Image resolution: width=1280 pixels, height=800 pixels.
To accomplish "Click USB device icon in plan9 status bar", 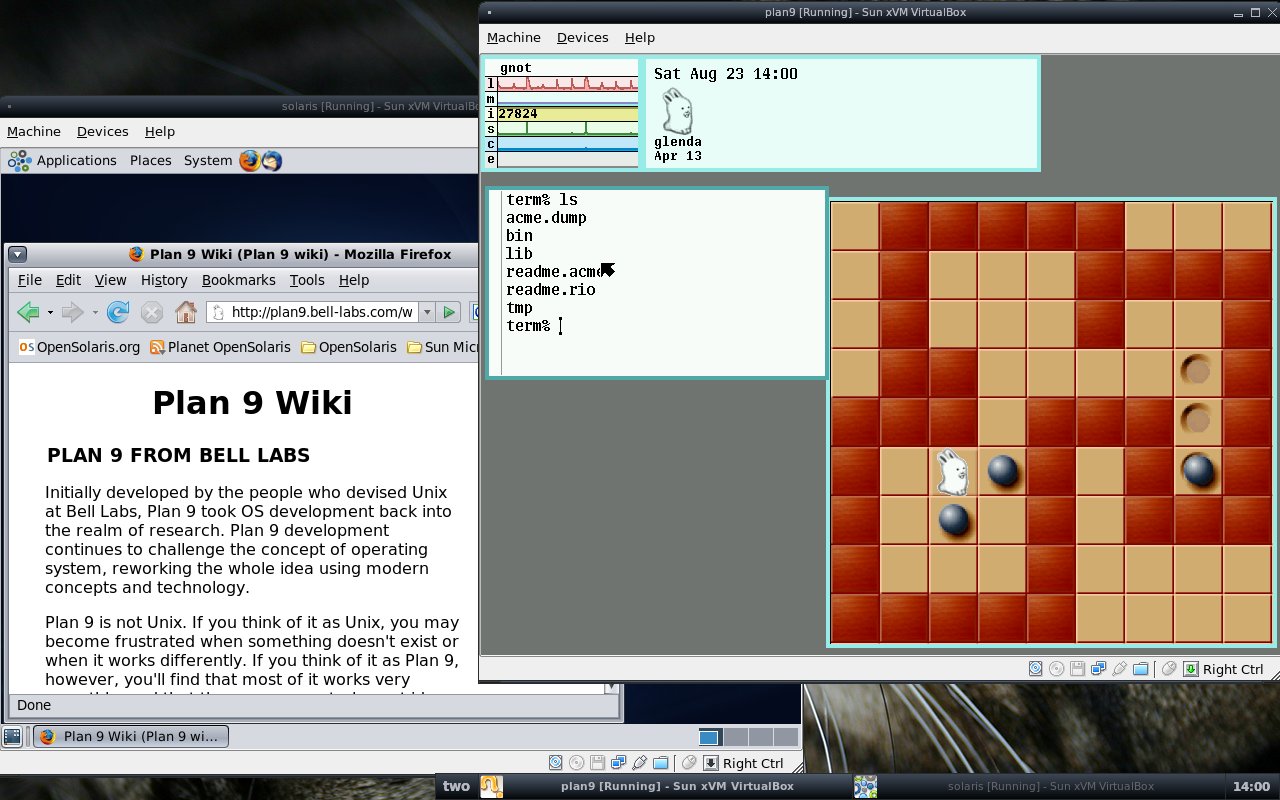I will (x=1119, y=669).
